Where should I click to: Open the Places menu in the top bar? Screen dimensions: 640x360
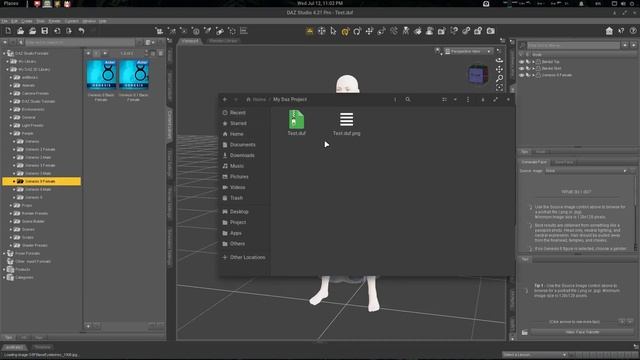(11, 4)
